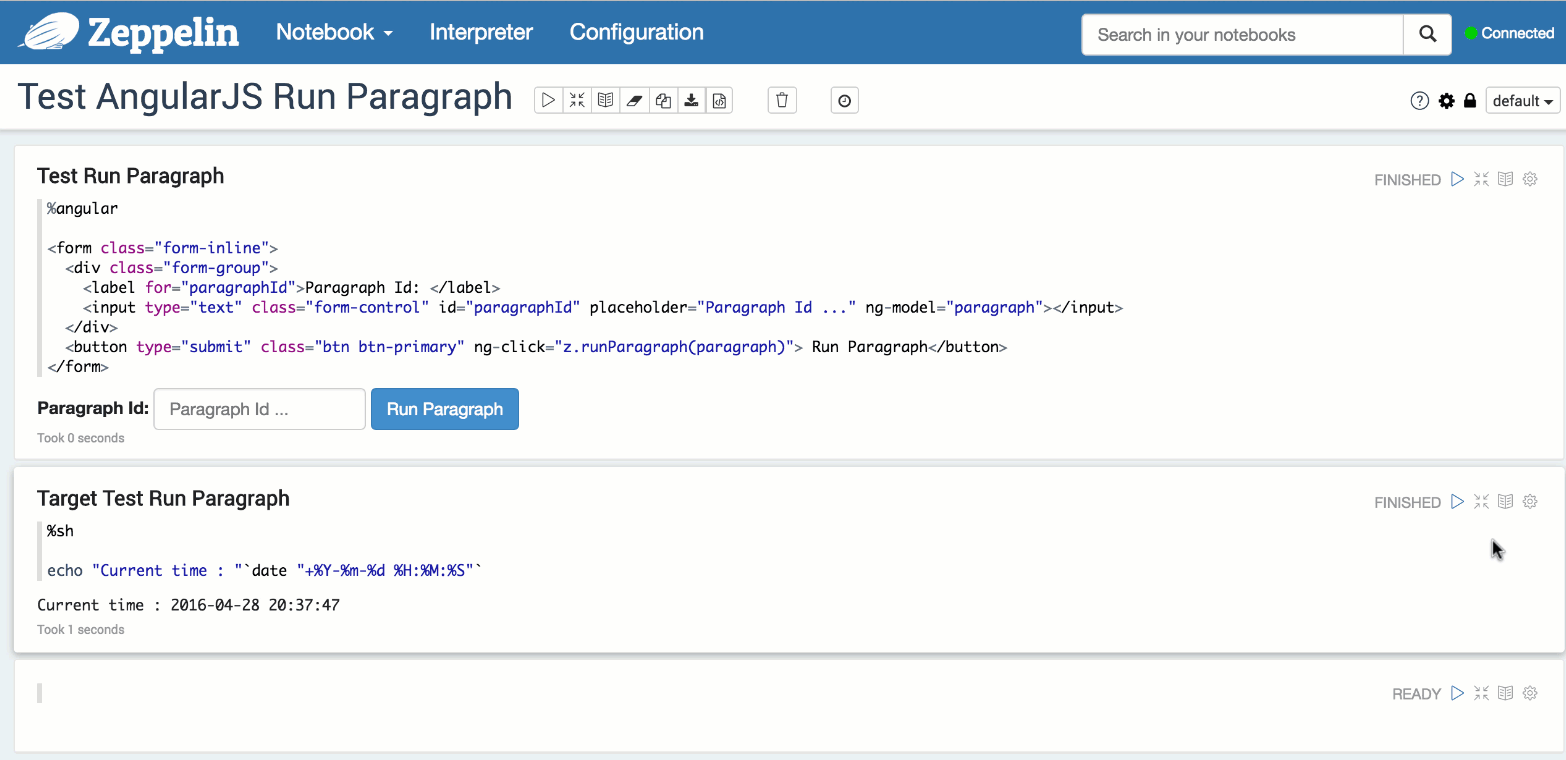Viewport: 1566px width, 760px height.
Task: Run all paragraphs in the notebook toolbar
Action: click(548, 100)
